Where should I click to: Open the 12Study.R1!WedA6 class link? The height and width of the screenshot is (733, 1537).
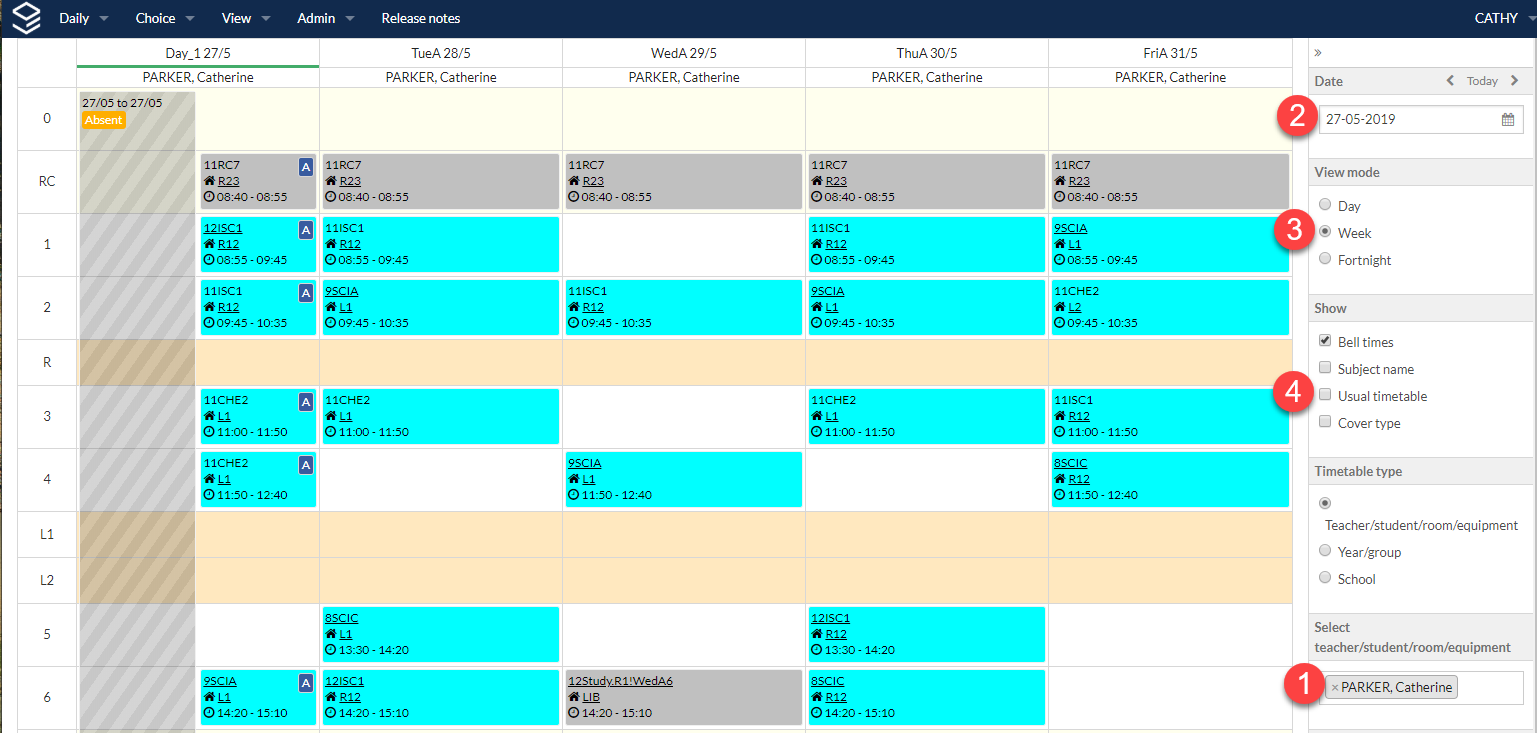pyautogui.click(x=620, y=681)
